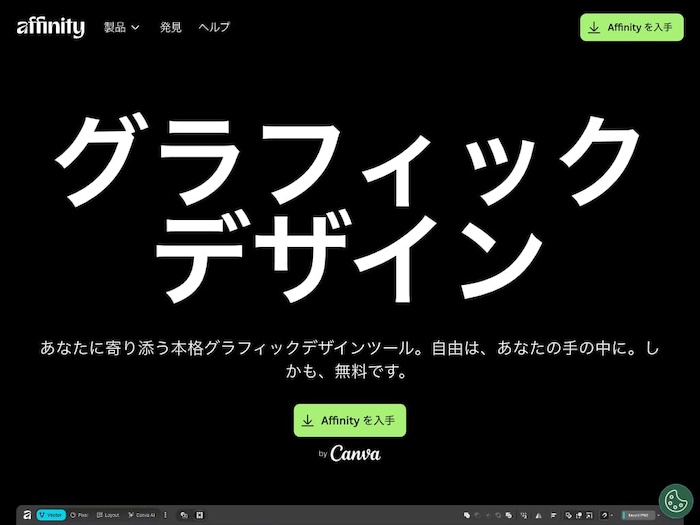Open the round green cookie settings icon

676,501
